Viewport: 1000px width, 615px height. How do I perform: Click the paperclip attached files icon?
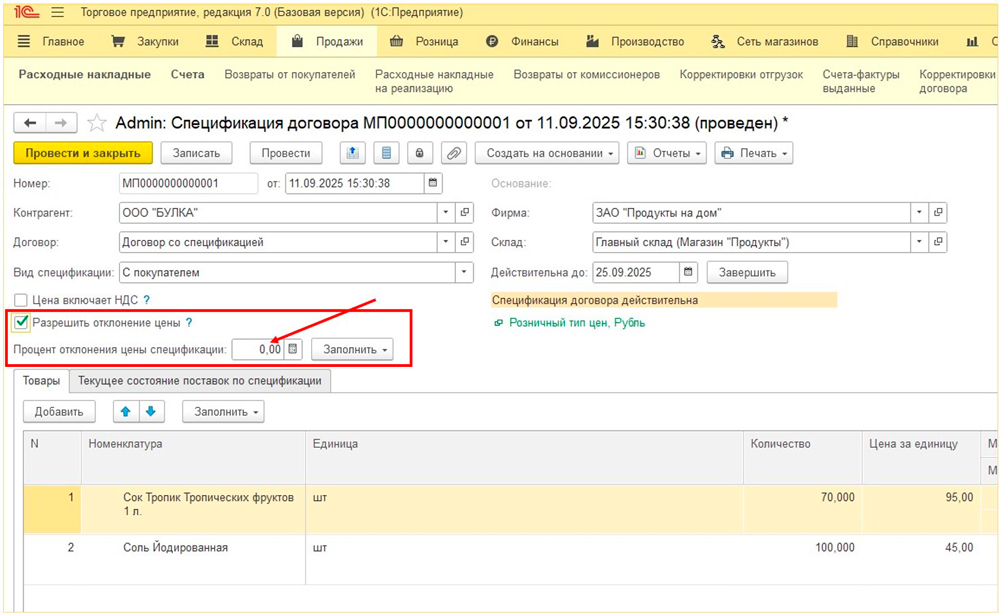coord(454,153)
